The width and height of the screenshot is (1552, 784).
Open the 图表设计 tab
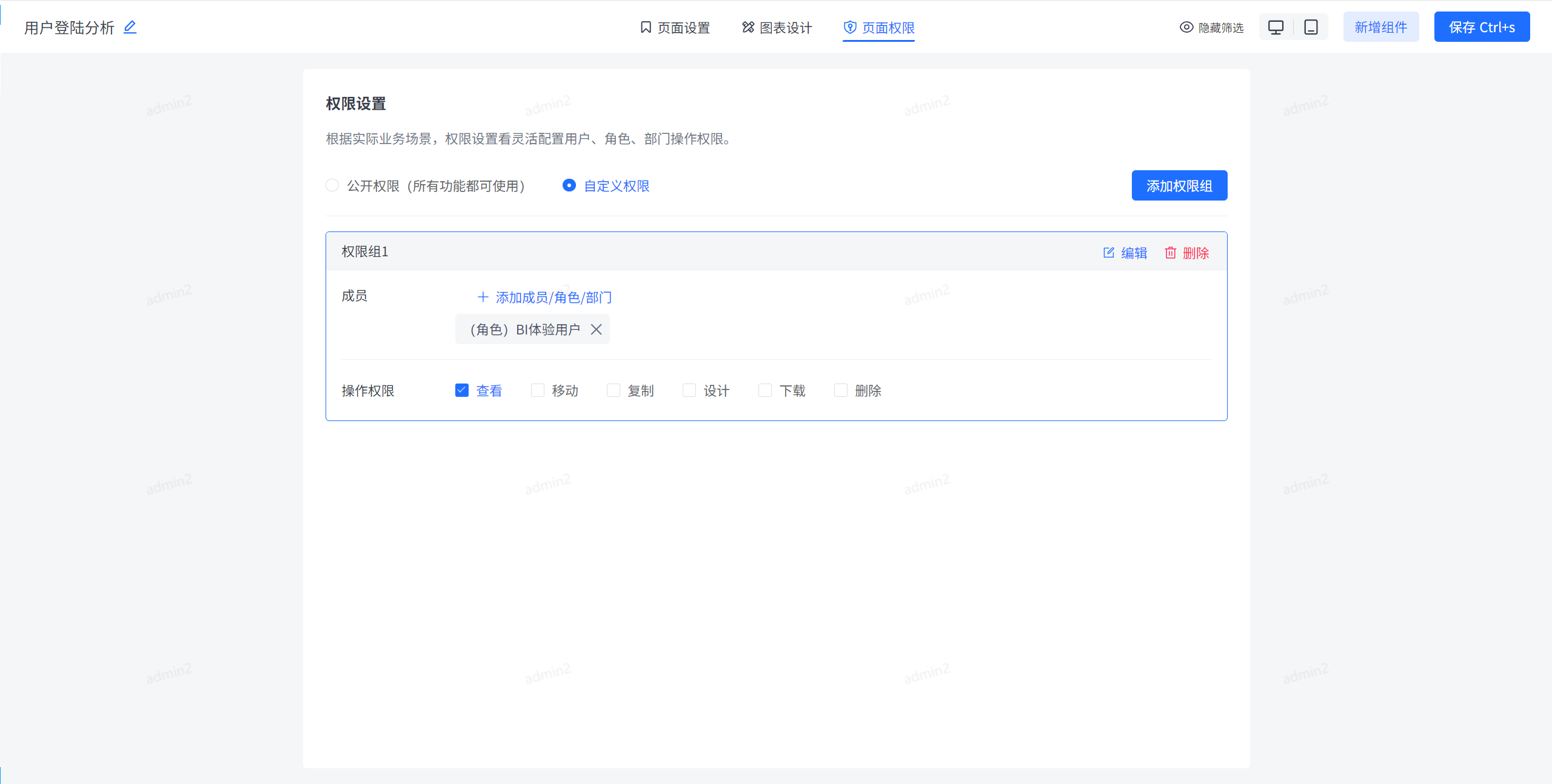[x=777, y=27]
